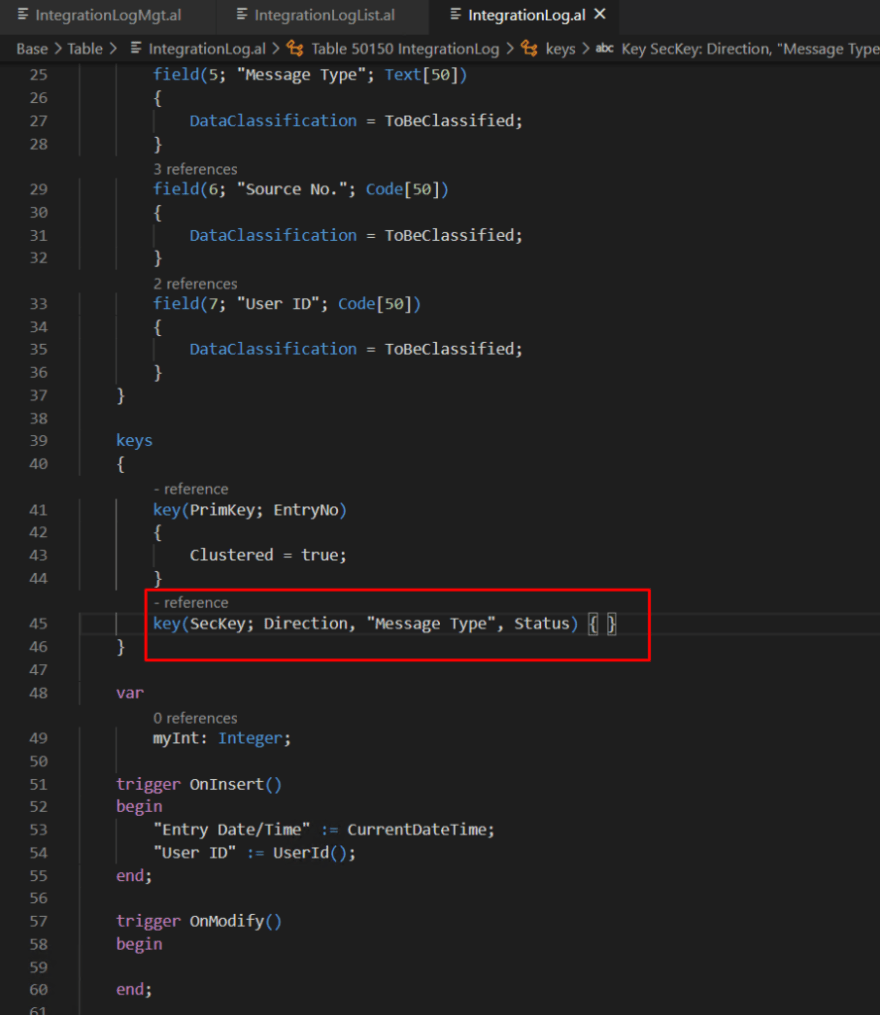Click SecKey in the key declaration

coord(219,624)
